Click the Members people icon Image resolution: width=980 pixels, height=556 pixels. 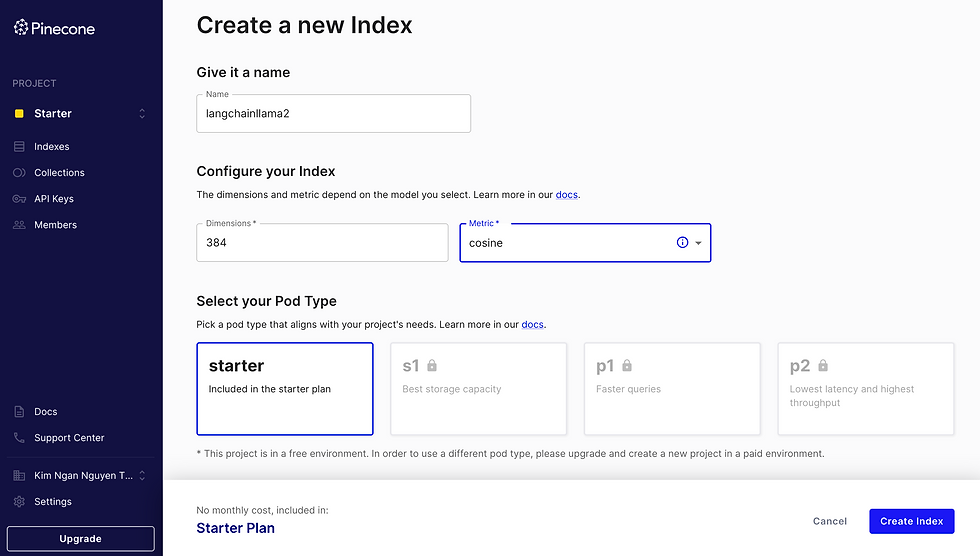(x=19, y=225)
